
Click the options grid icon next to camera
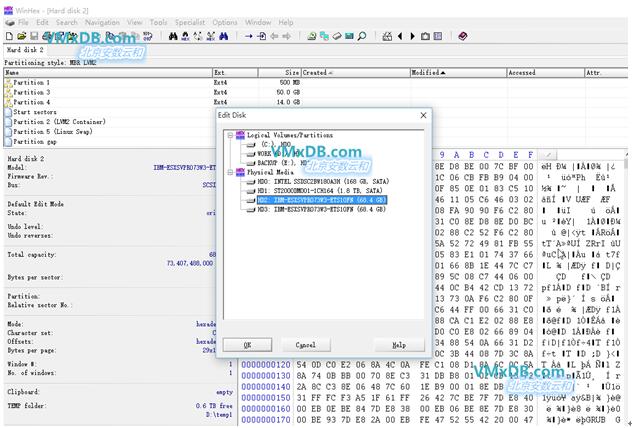pos(438,36)
